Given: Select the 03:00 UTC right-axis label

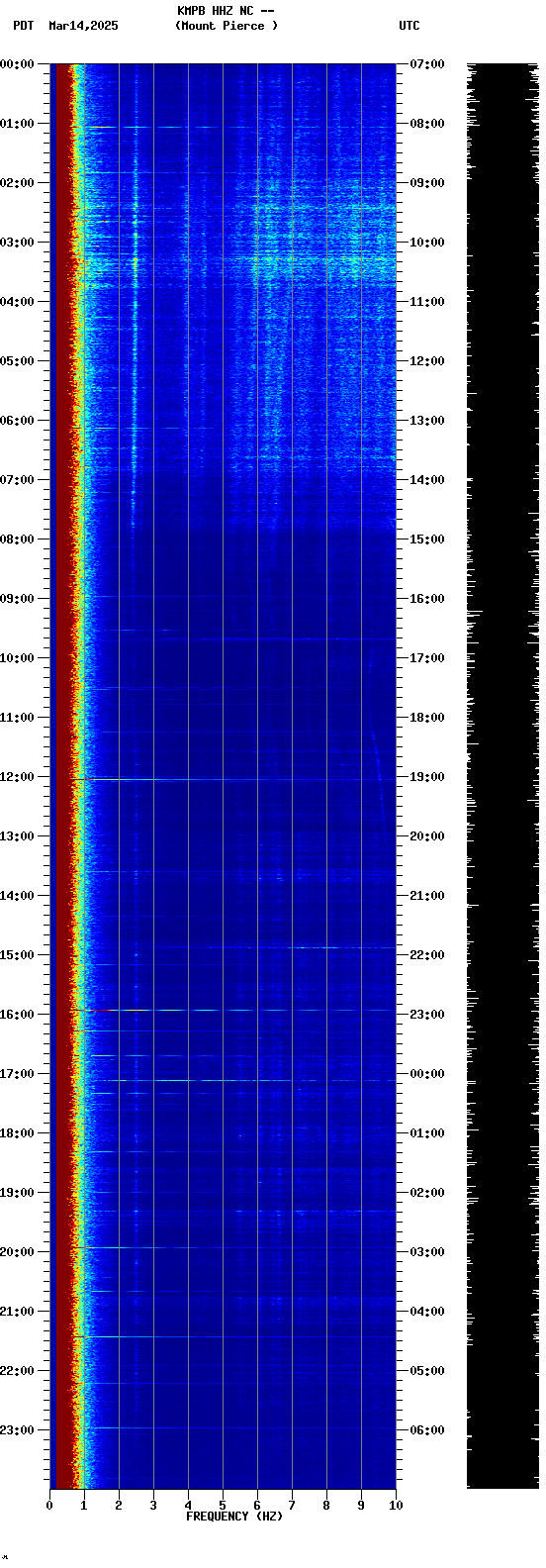Looking at the screenshot, I should pyautogui.click(x=427, y=1252).
